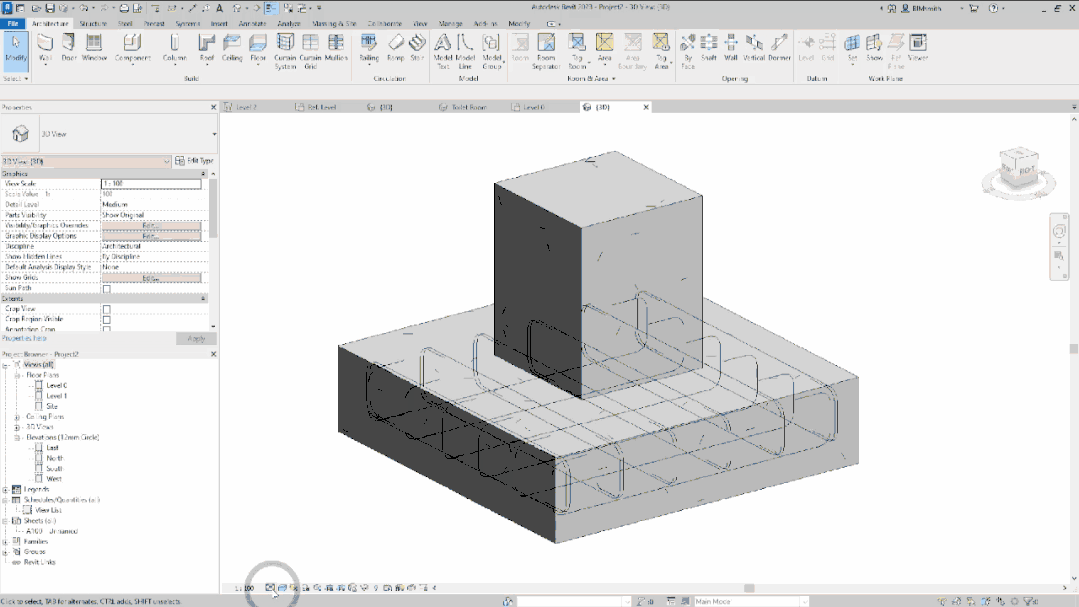Image resolution: width=1079 pixels, height=607 pixels.
Task: Click the view scale 1:100 control
Action: click(x=244, y=588)
